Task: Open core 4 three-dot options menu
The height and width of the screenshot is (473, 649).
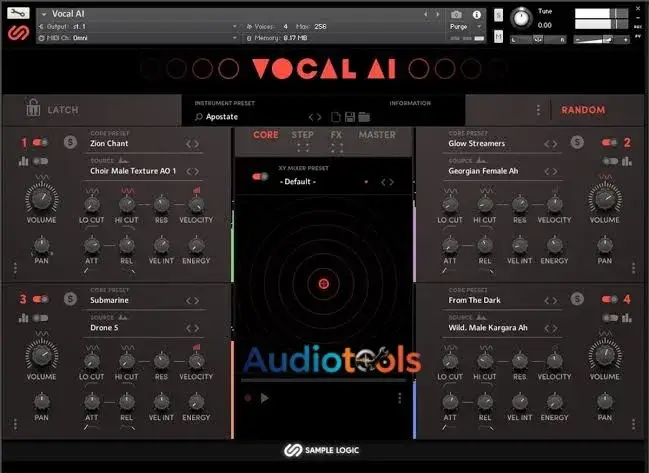Action: click(x=633, y=424)
